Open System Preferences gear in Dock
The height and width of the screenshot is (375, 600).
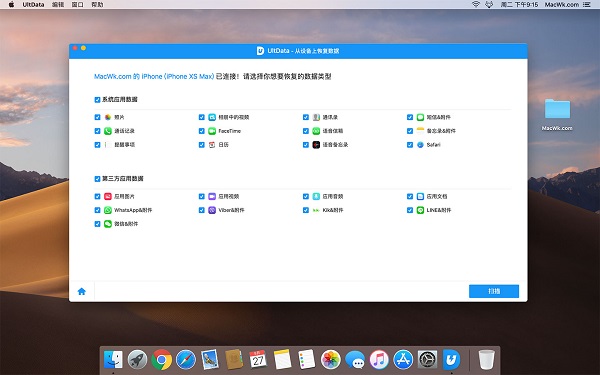[427, 360]
